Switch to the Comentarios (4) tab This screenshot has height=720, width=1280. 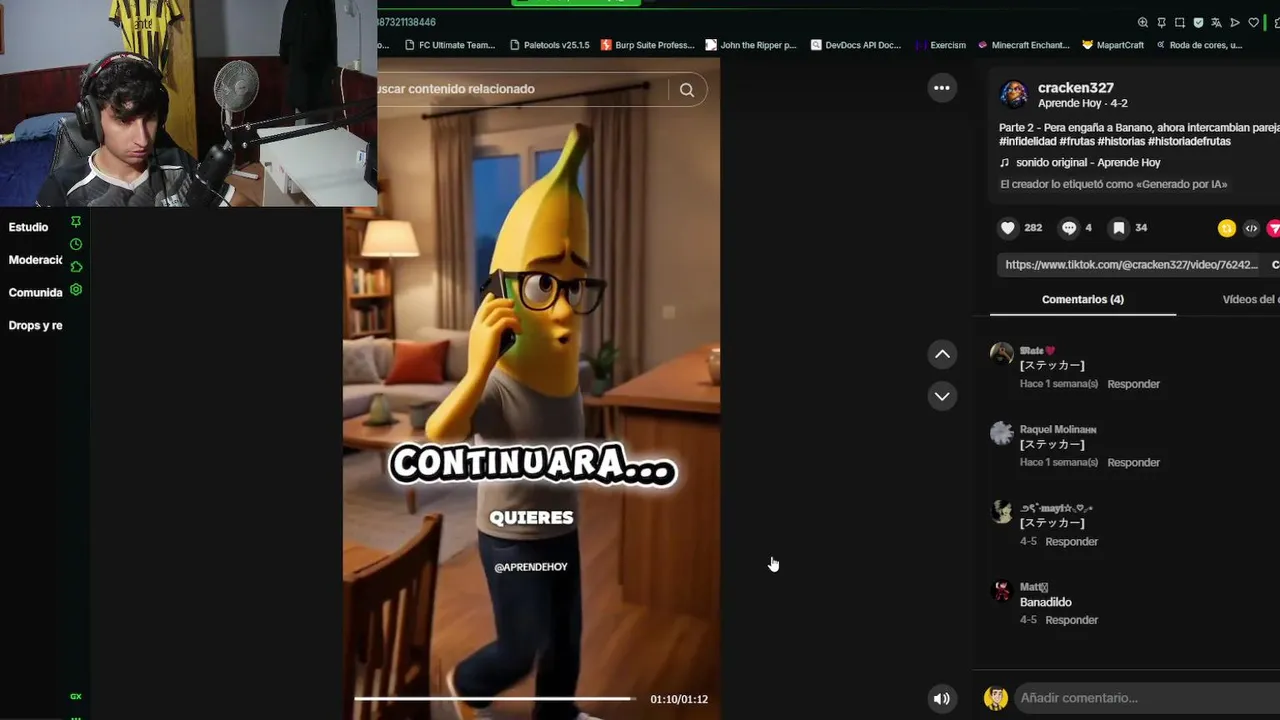click(1083, 300)
